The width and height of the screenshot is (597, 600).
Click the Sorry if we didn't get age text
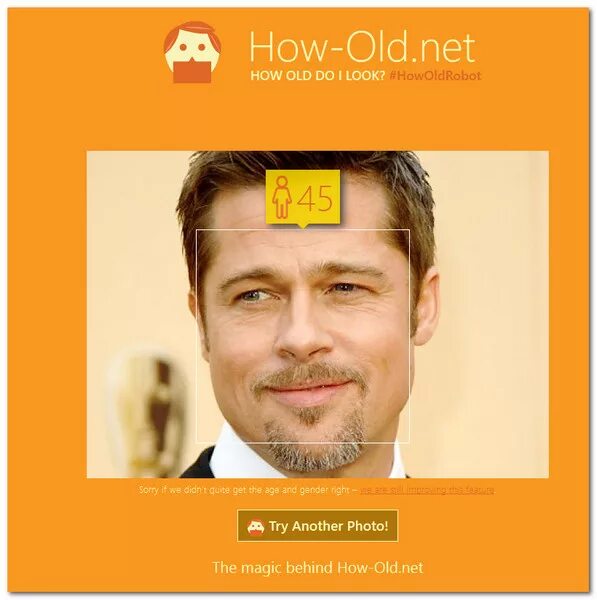(244, 490)
